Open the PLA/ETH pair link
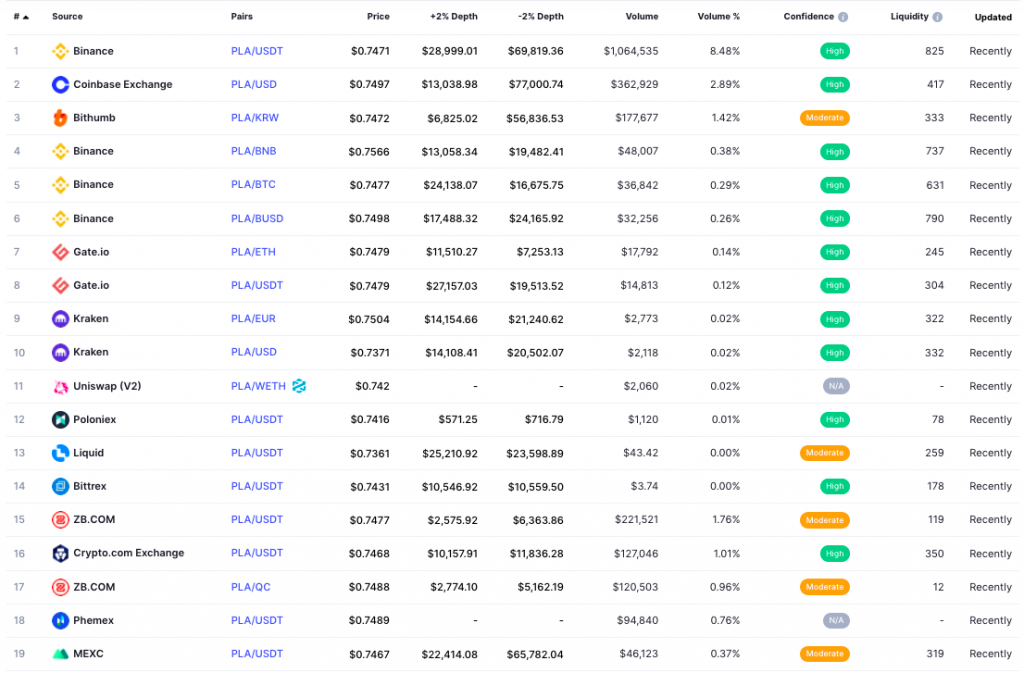Image resolution: width=1024 pixels, height=673 pixels. tap(253, 252)
